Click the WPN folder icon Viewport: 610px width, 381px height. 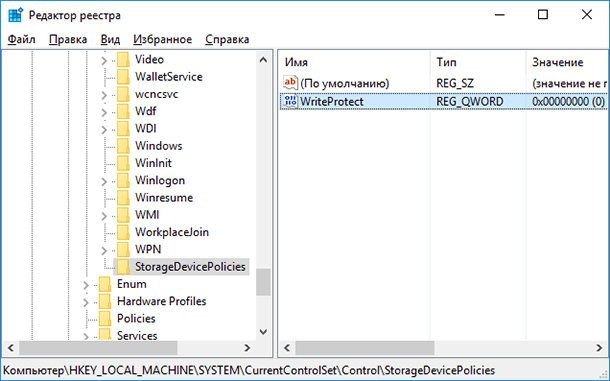point(123,249)
